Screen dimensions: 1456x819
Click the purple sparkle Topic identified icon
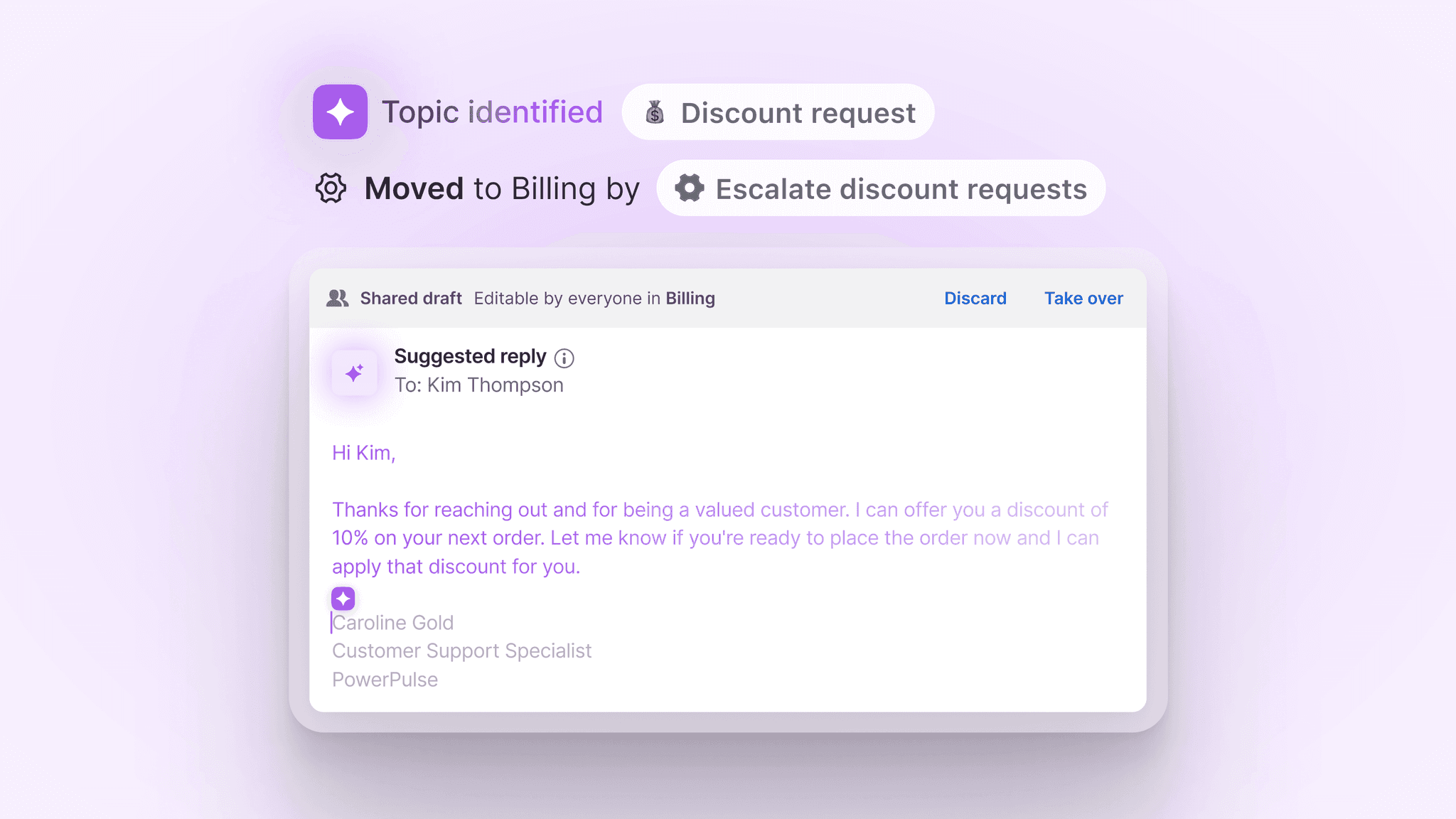click(x=340, y=112)
